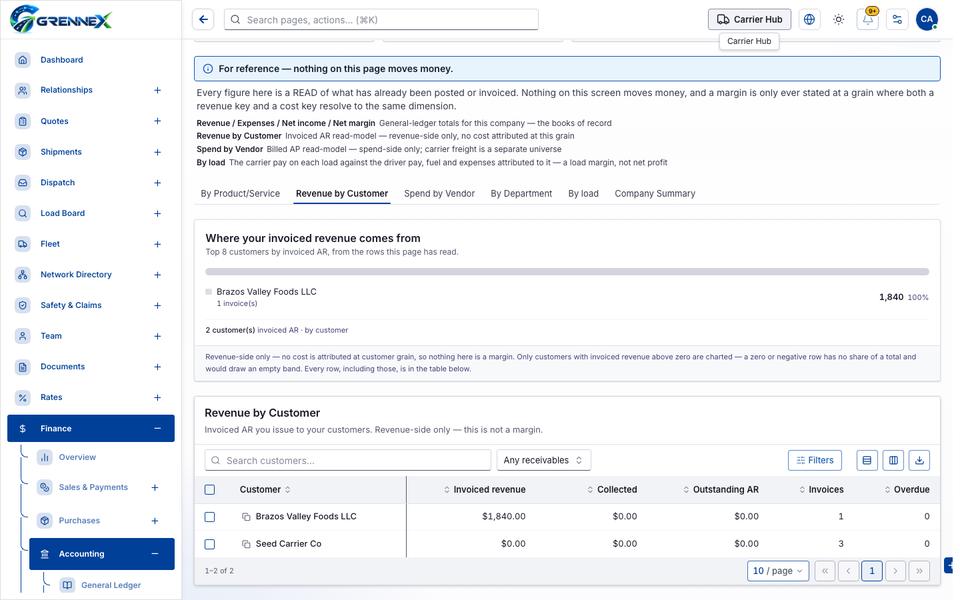Copy the Seed Carrier Co name

(246, 544)
